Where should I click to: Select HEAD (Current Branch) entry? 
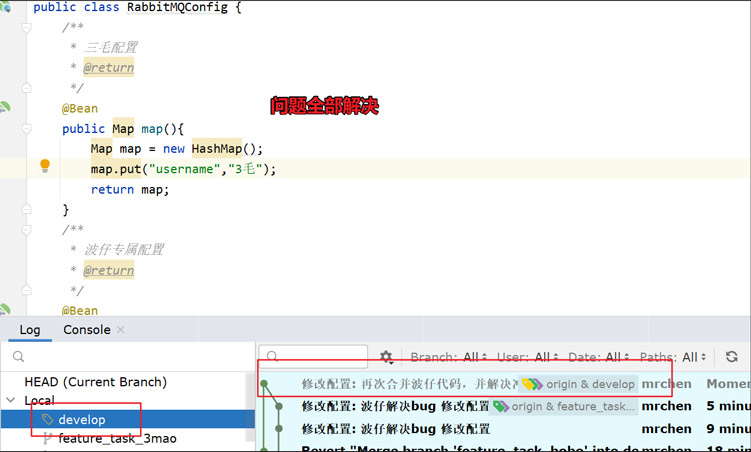(95, 382)
